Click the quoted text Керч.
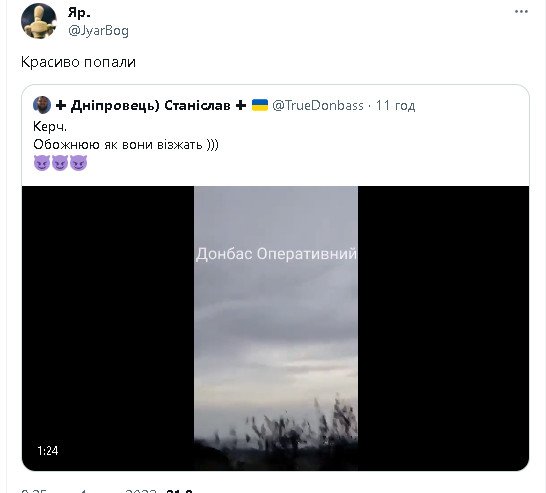 50,126
